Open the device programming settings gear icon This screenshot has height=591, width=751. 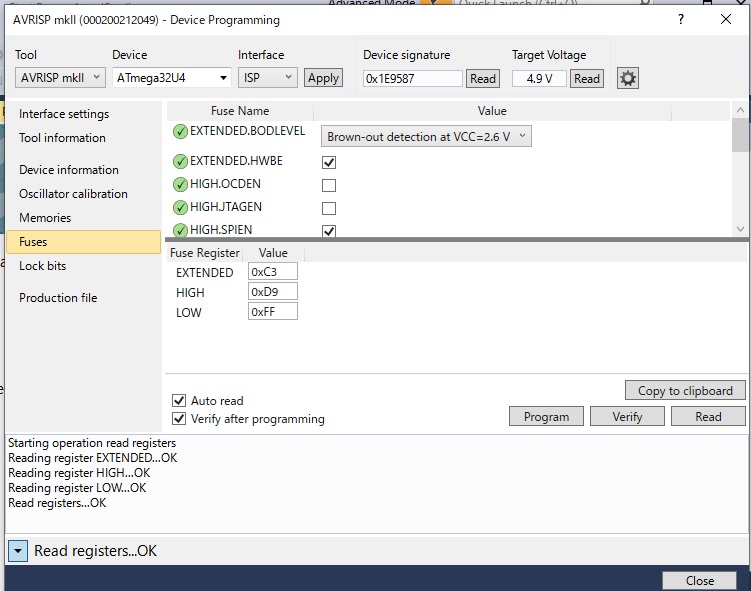coord(627,78)
